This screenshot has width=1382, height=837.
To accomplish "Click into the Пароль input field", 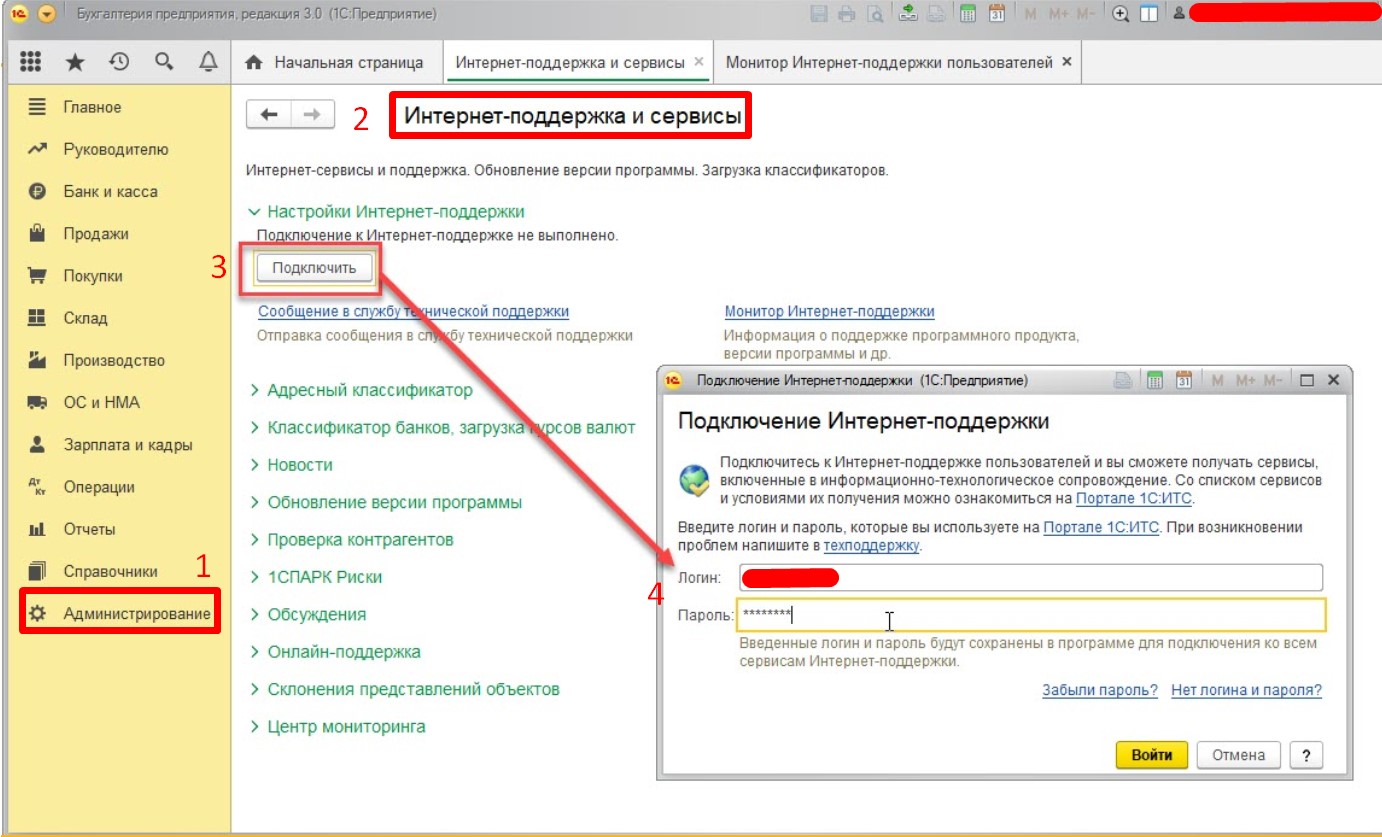I will (x=1032, y=615).
